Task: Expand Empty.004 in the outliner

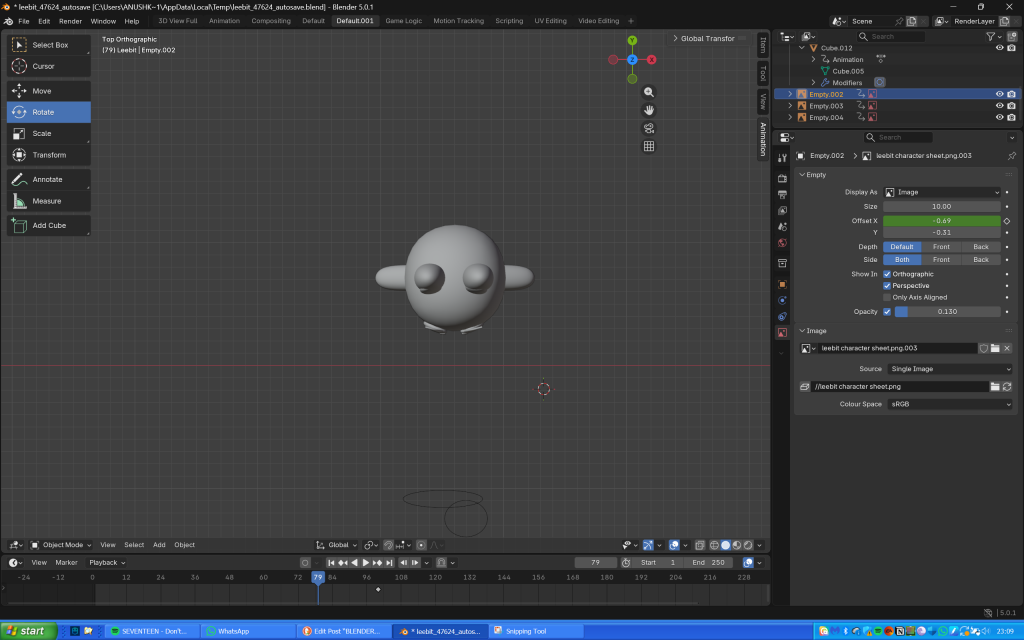Action: click(790, 117)
